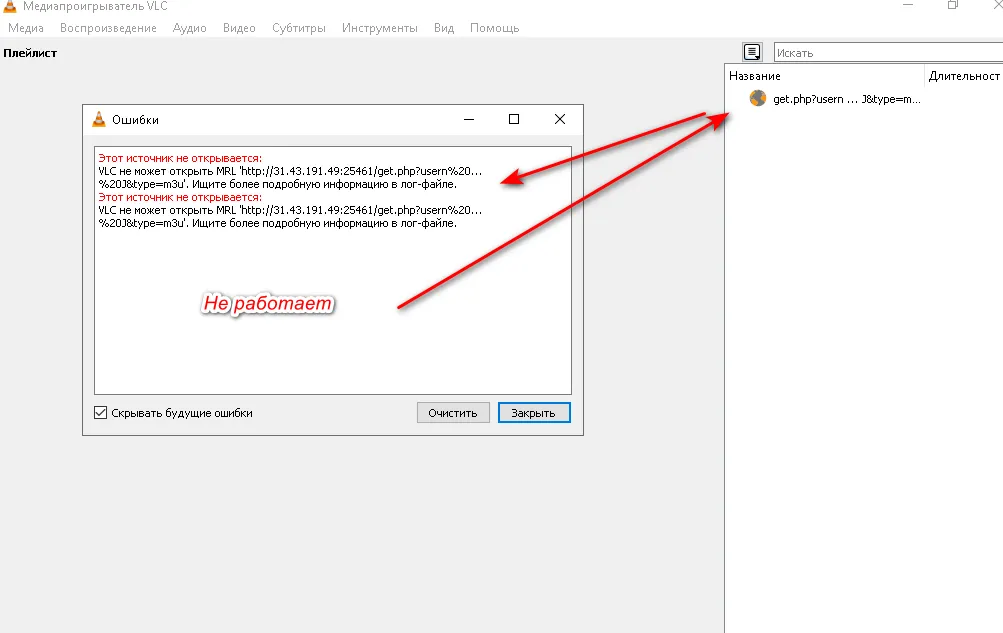This screenshot has width=1003, height=633.
Task: Open the Субтитры menu
Action: click(299, 28)
